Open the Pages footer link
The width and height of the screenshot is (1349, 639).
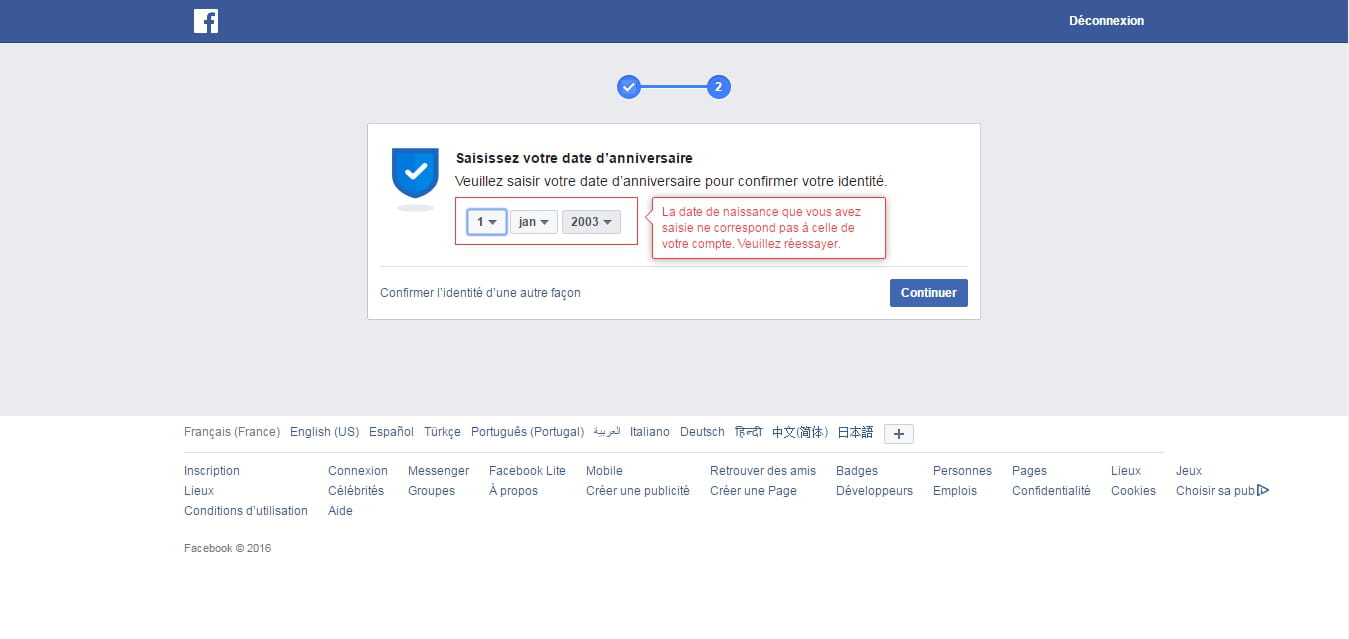(1029, 471)
